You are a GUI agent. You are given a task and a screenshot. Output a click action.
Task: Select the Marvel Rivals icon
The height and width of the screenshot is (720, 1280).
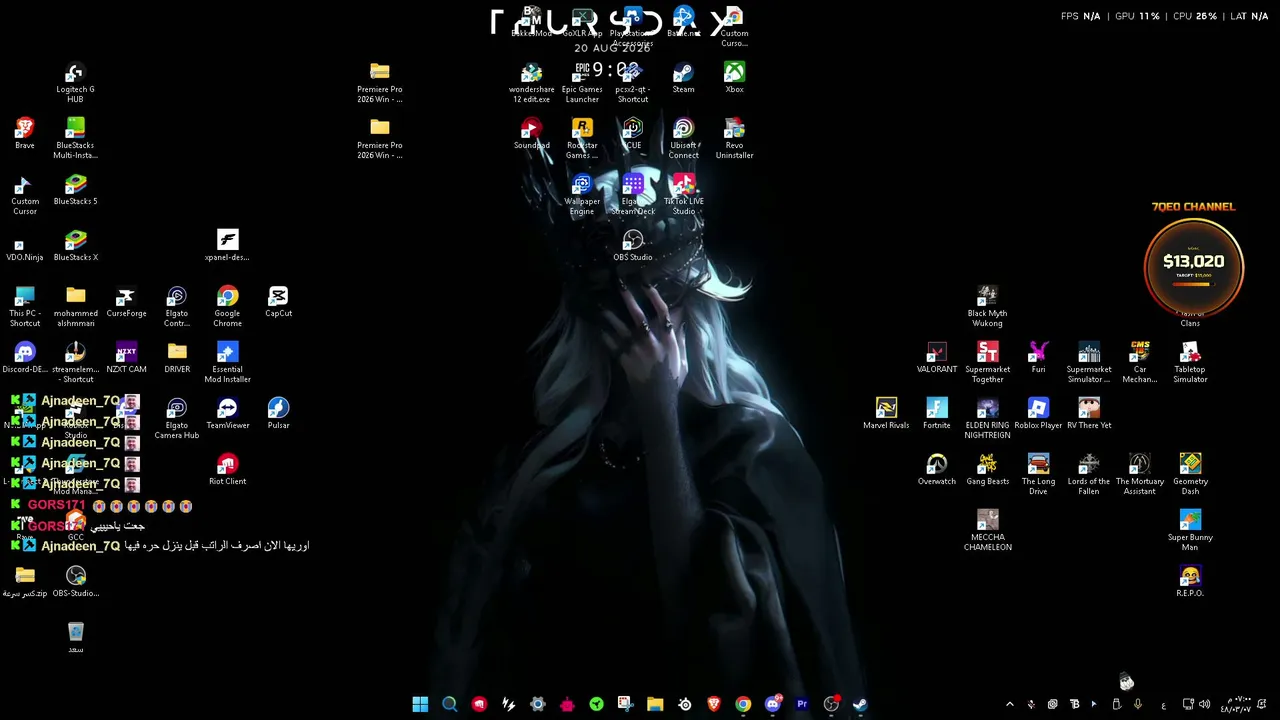coord(886,414)
